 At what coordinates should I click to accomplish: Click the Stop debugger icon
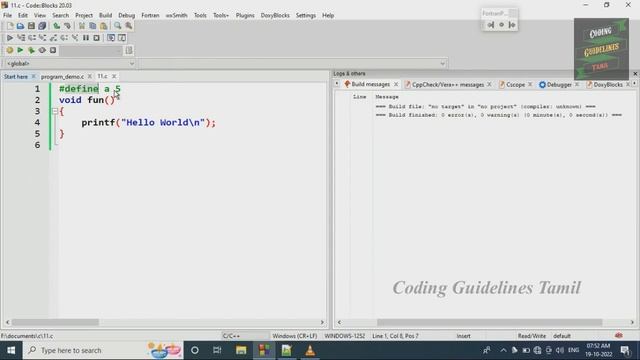(96, 38)
